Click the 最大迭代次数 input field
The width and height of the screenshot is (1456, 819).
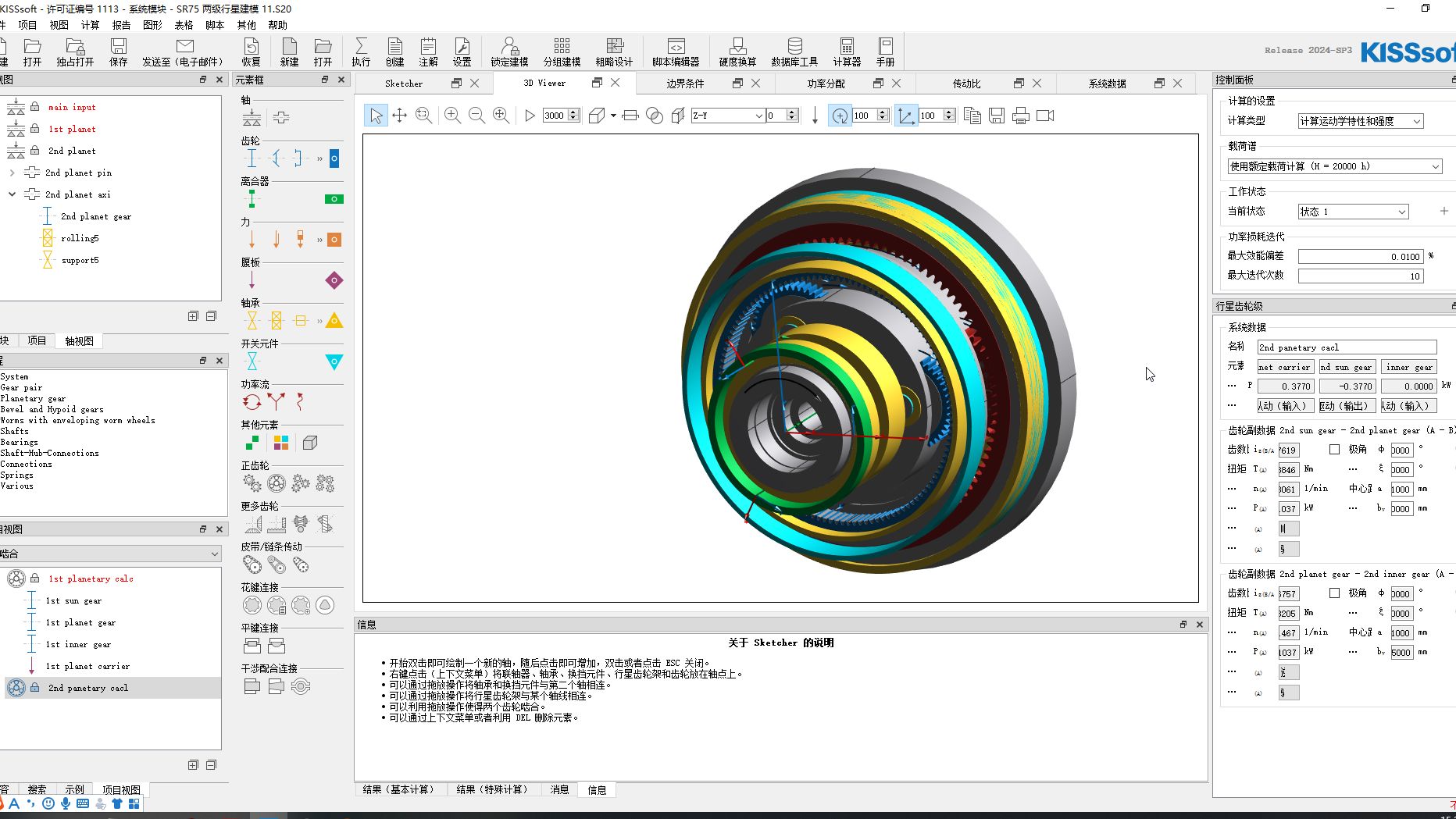click(1361, 276)
